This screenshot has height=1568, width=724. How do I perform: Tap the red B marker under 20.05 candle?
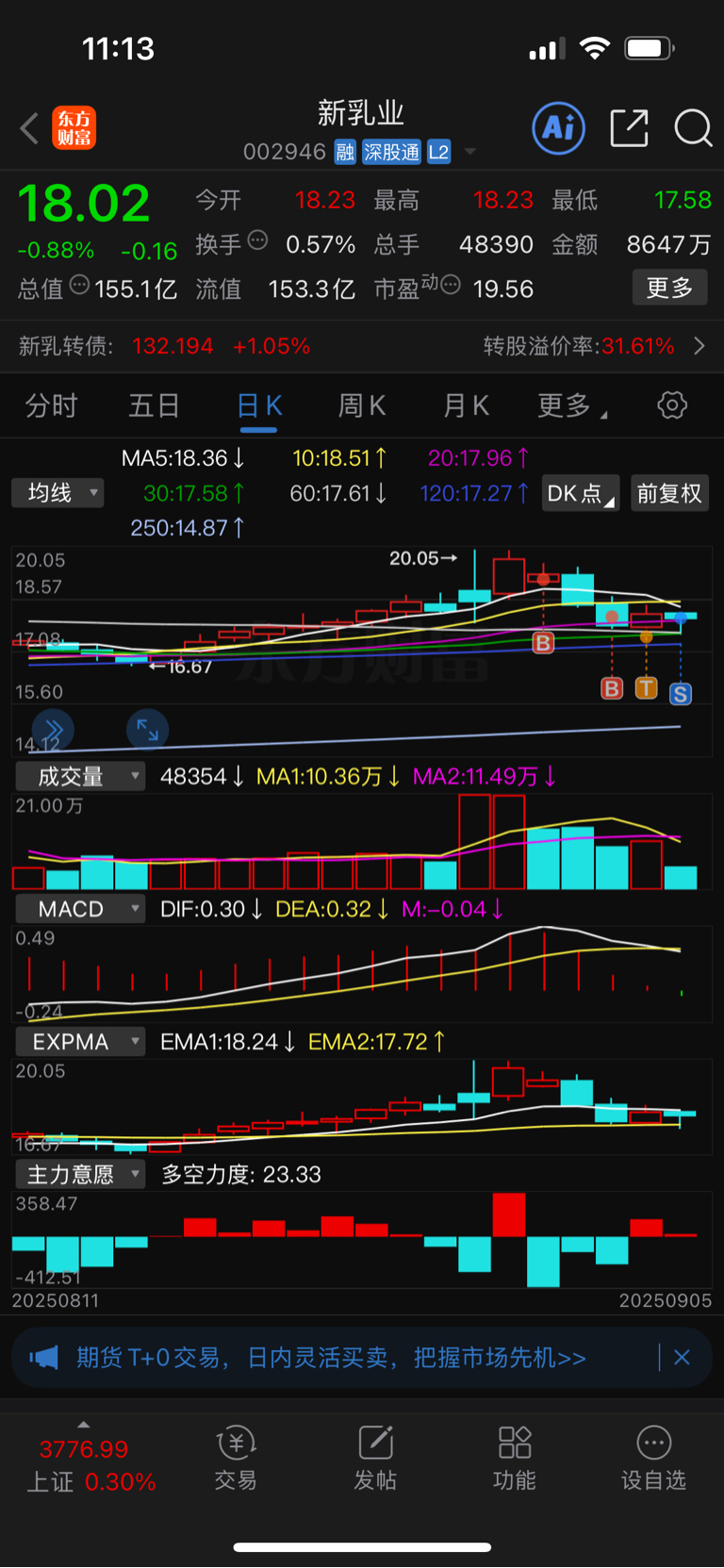pos(543,643)
